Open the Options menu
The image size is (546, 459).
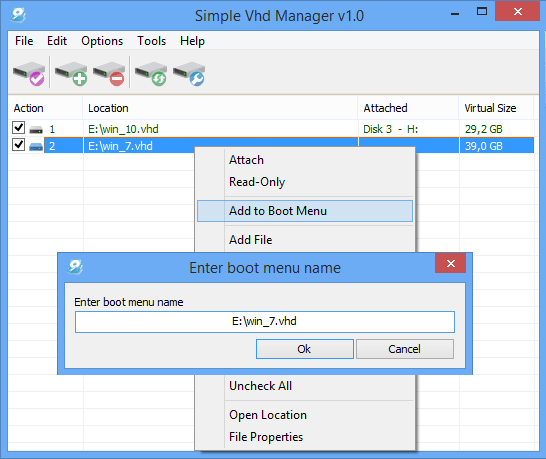pyautogui.click(x=102, y=41)
